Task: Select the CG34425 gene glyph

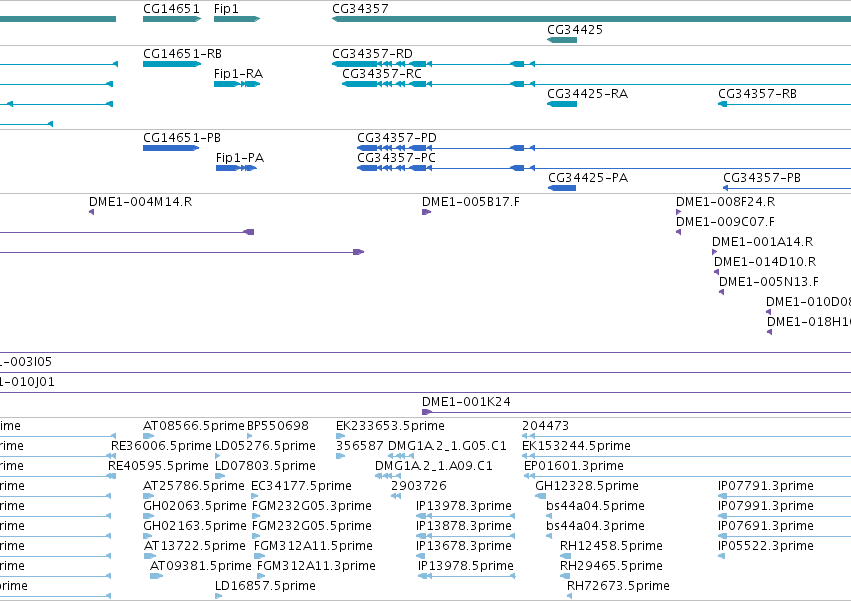Action: tap(562, 40)
